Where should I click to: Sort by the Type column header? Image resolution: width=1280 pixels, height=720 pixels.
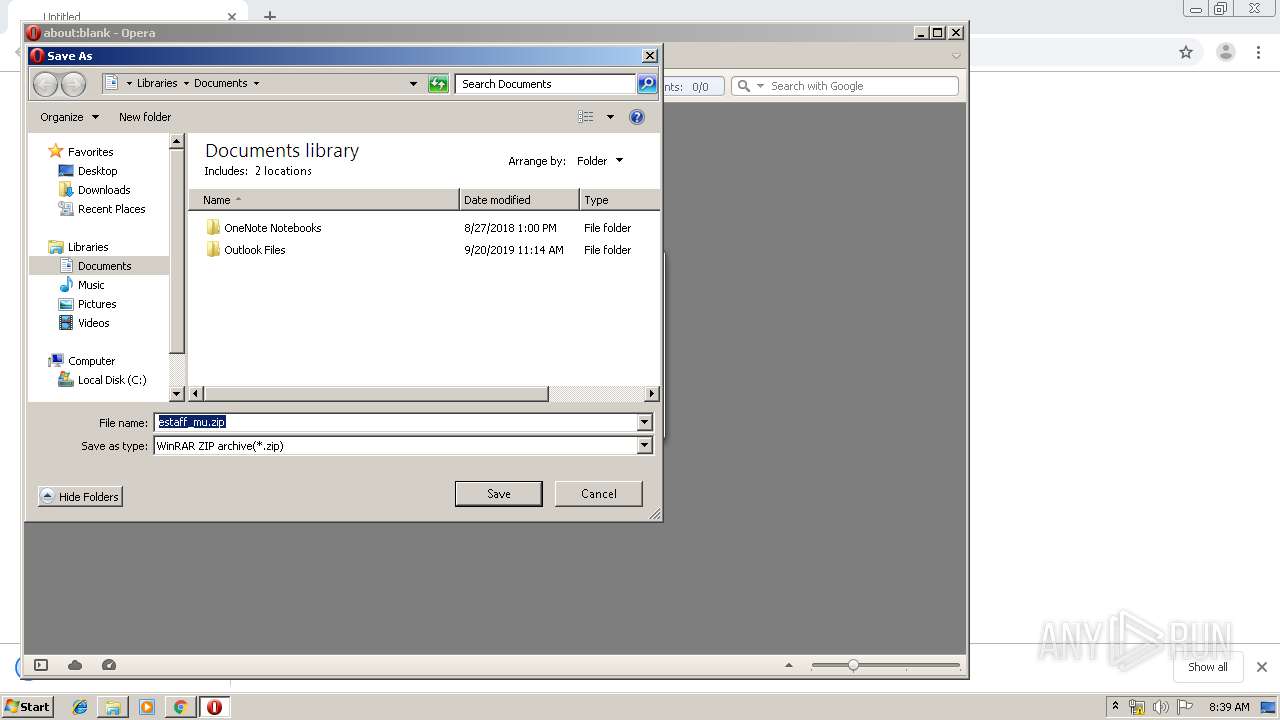[619, 200]
